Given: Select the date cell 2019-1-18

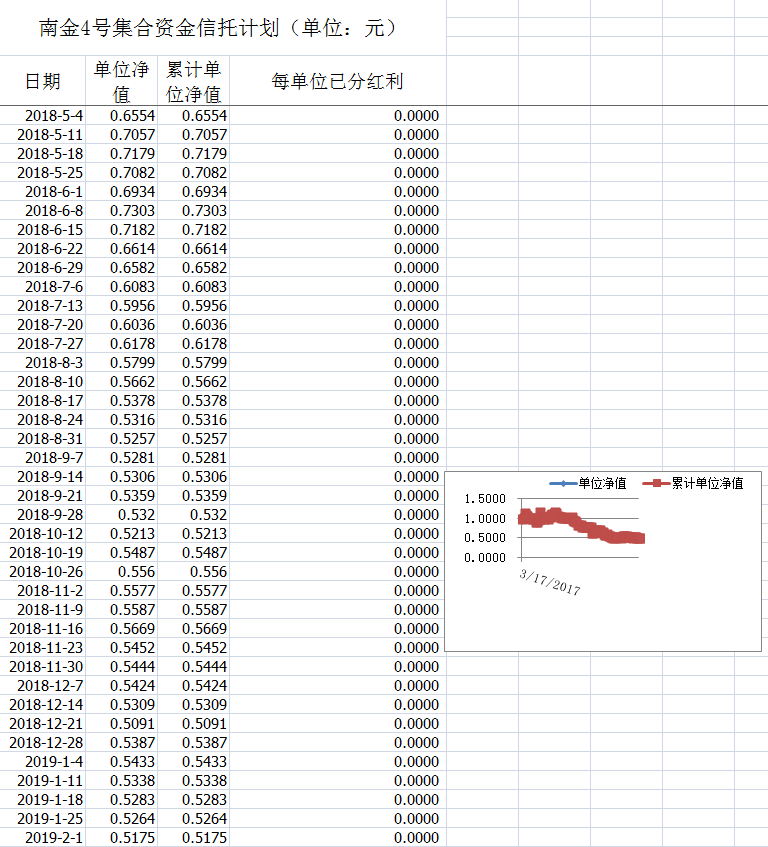Looking at the screenshot, I should tap(43, 799).
